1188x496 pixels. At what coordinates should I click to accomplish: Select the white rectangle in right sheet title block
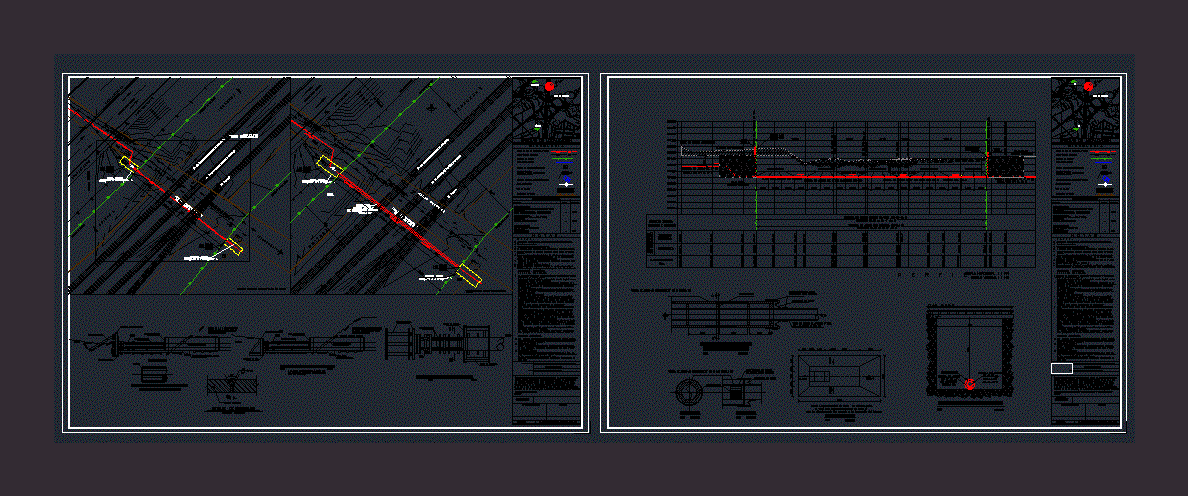(x=1061, y=369)
